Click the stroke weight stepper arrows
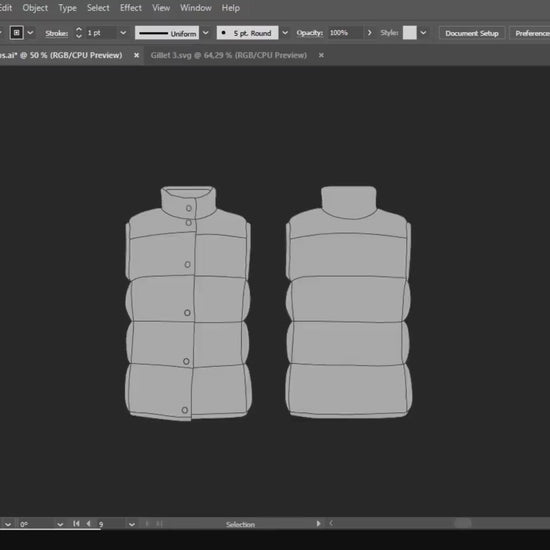550x550 pixels. [x=79, y=33]
